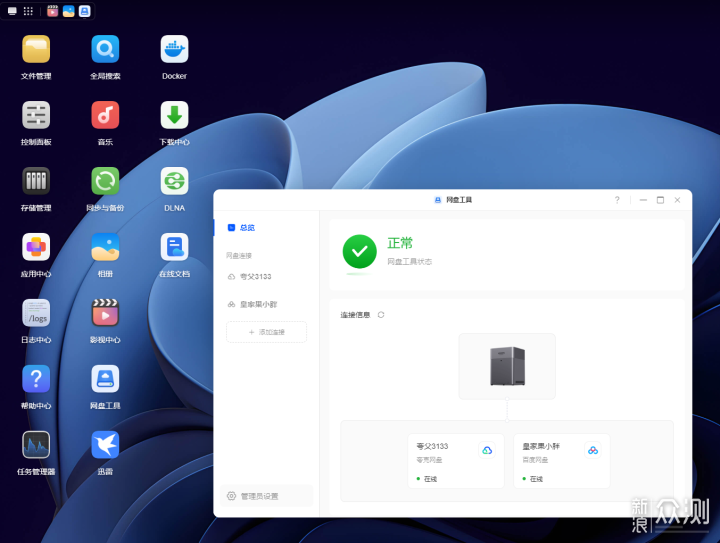720x543 pixels.
Task: Open the 夸父3133 cloud drive card
Action: [456, 461]
